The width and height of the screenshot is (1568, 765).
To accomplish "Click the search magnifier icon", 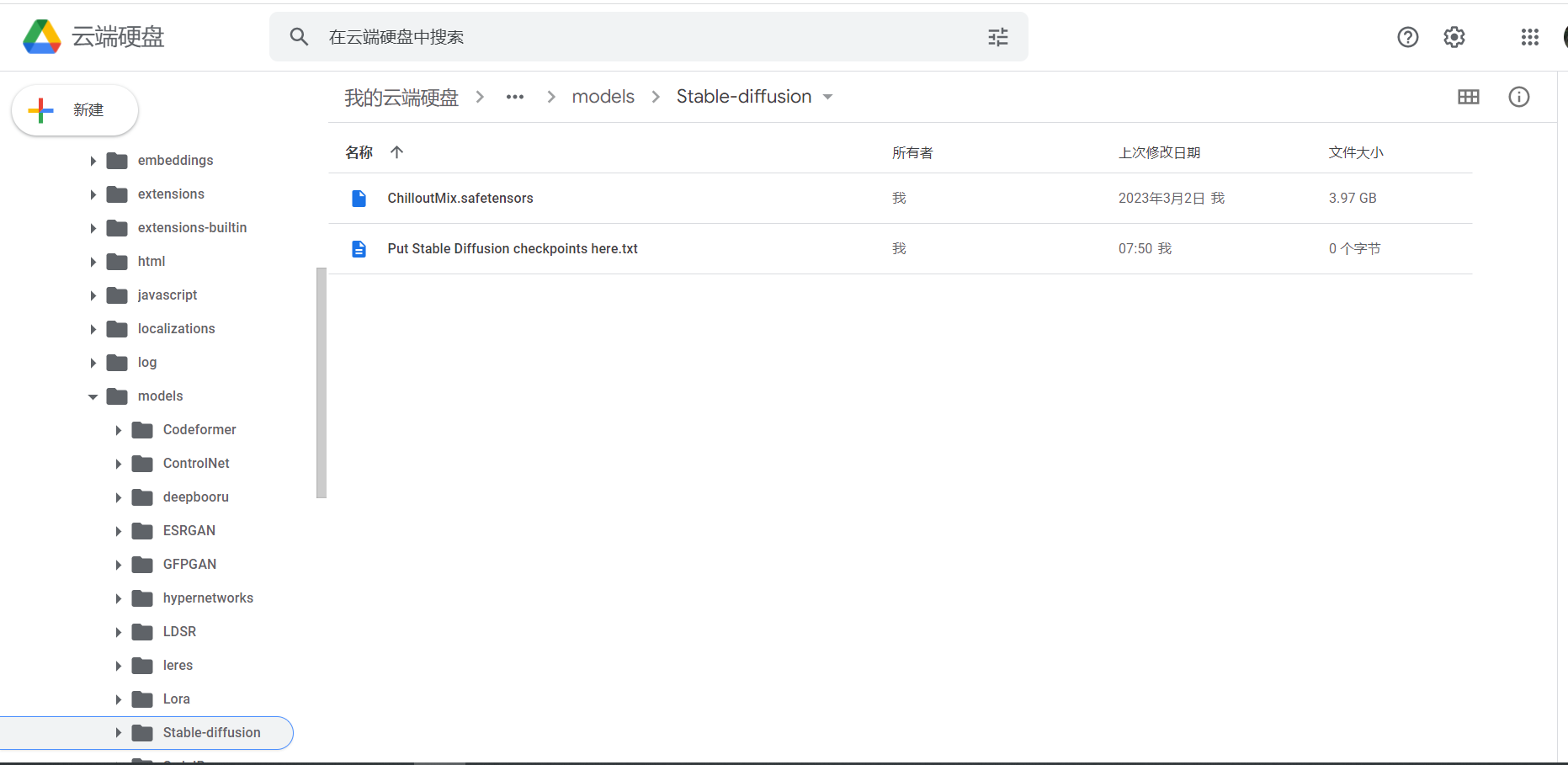I will click(x=299, y=37).
